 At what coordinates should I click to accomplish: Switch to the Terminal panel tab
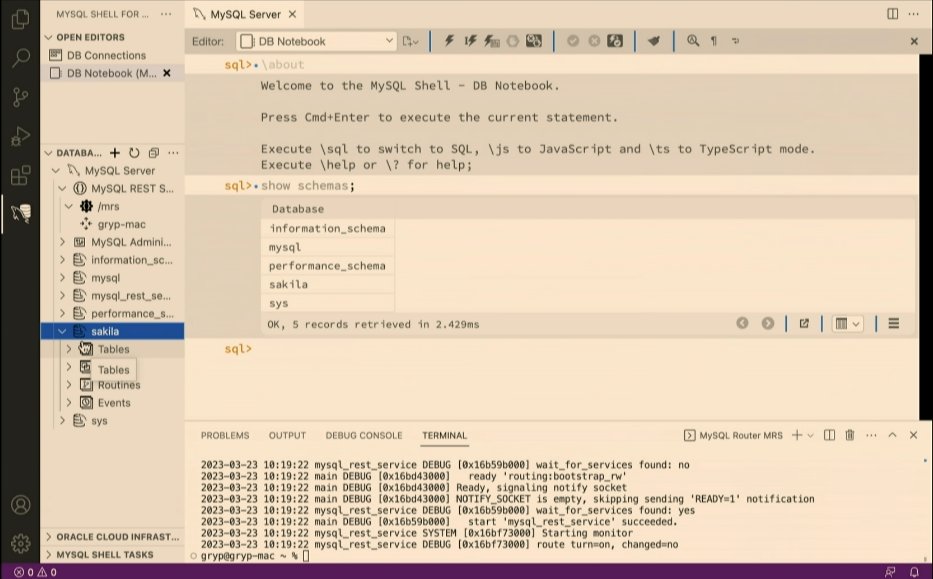click(444, 436)
